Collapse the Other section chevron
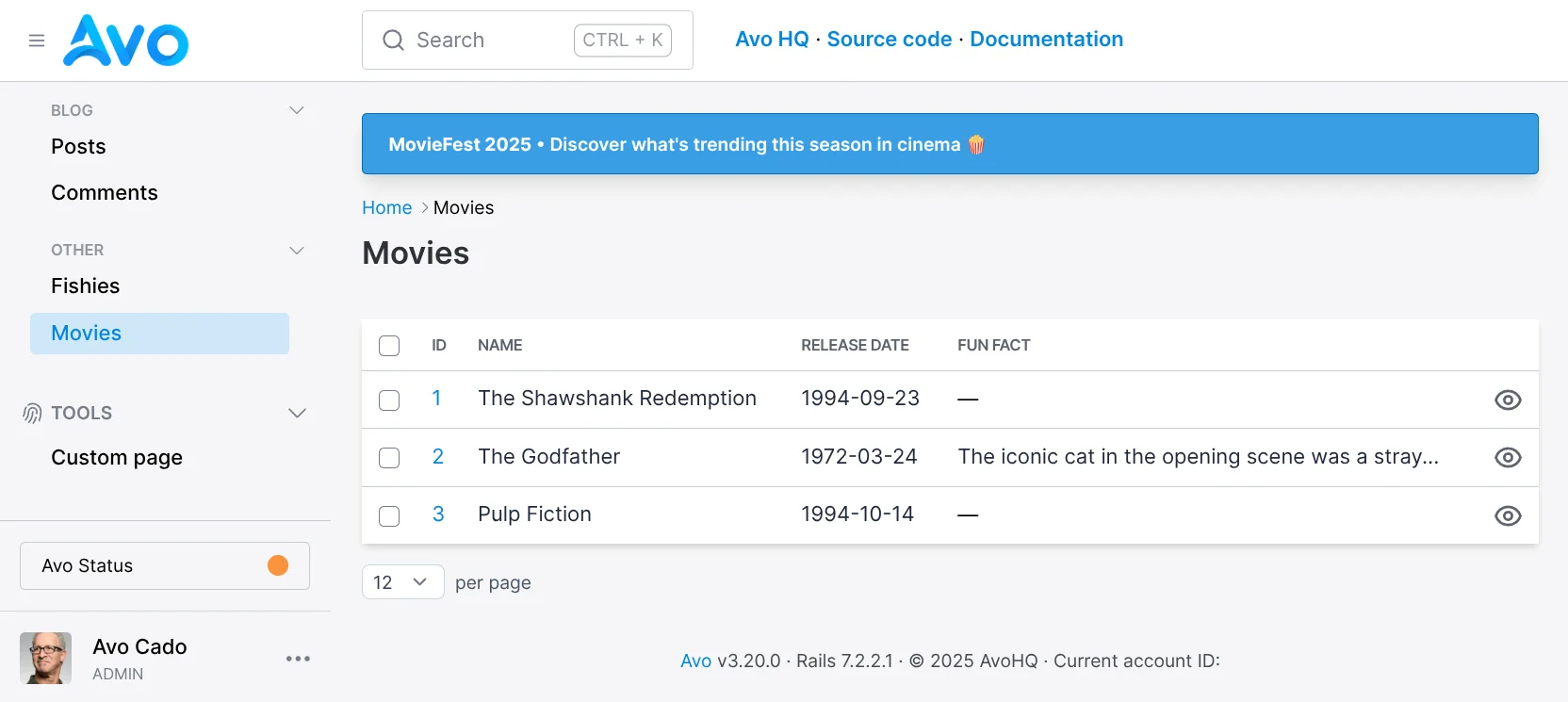 coord(297,250)
